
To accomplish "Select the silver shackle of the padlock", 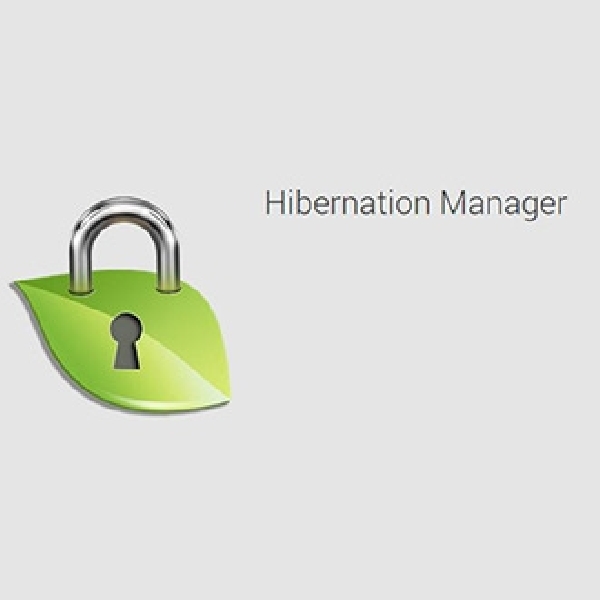I will [x=125, y=245].
